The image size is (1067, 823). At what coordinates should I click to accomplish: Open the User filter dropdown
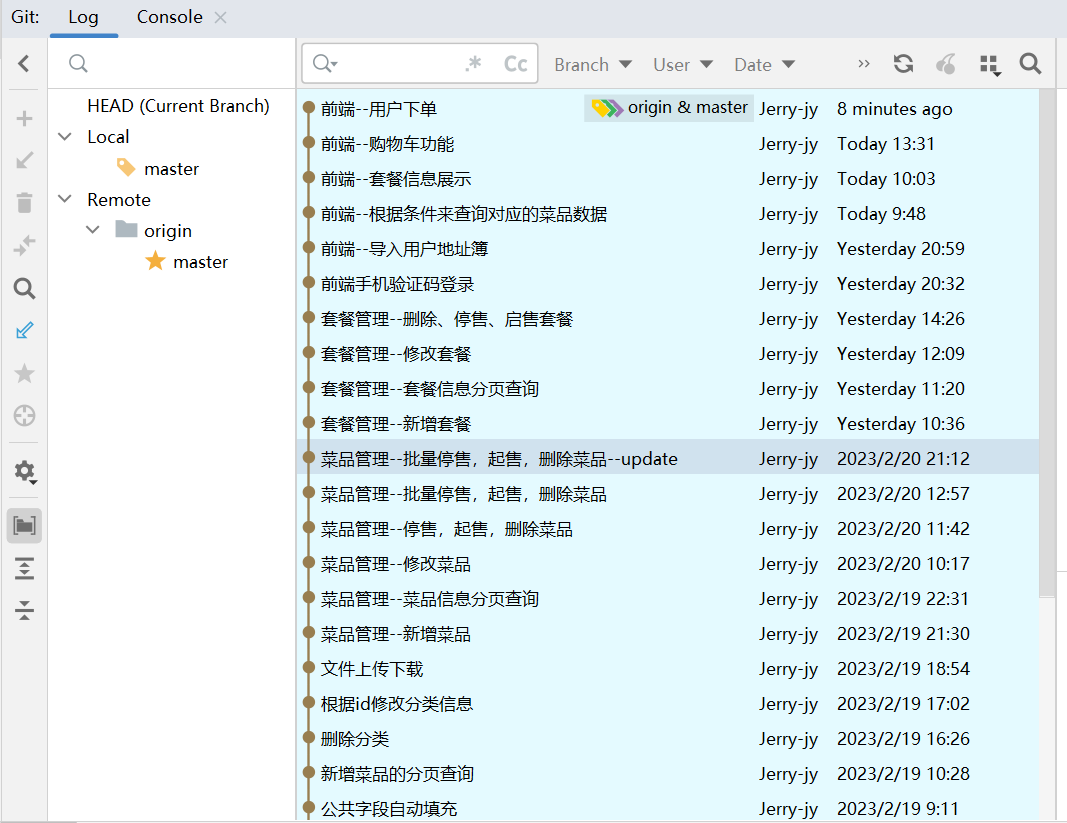point(683,65)
